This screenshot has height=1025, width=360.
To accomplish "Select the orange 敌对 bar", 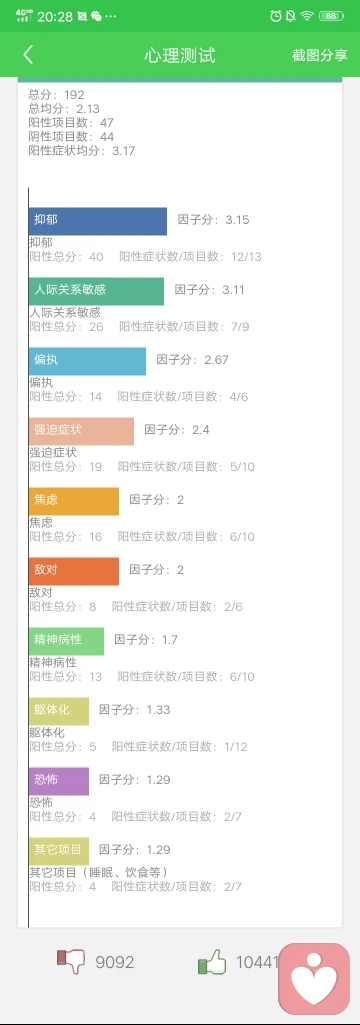I will tap(74, 571).
